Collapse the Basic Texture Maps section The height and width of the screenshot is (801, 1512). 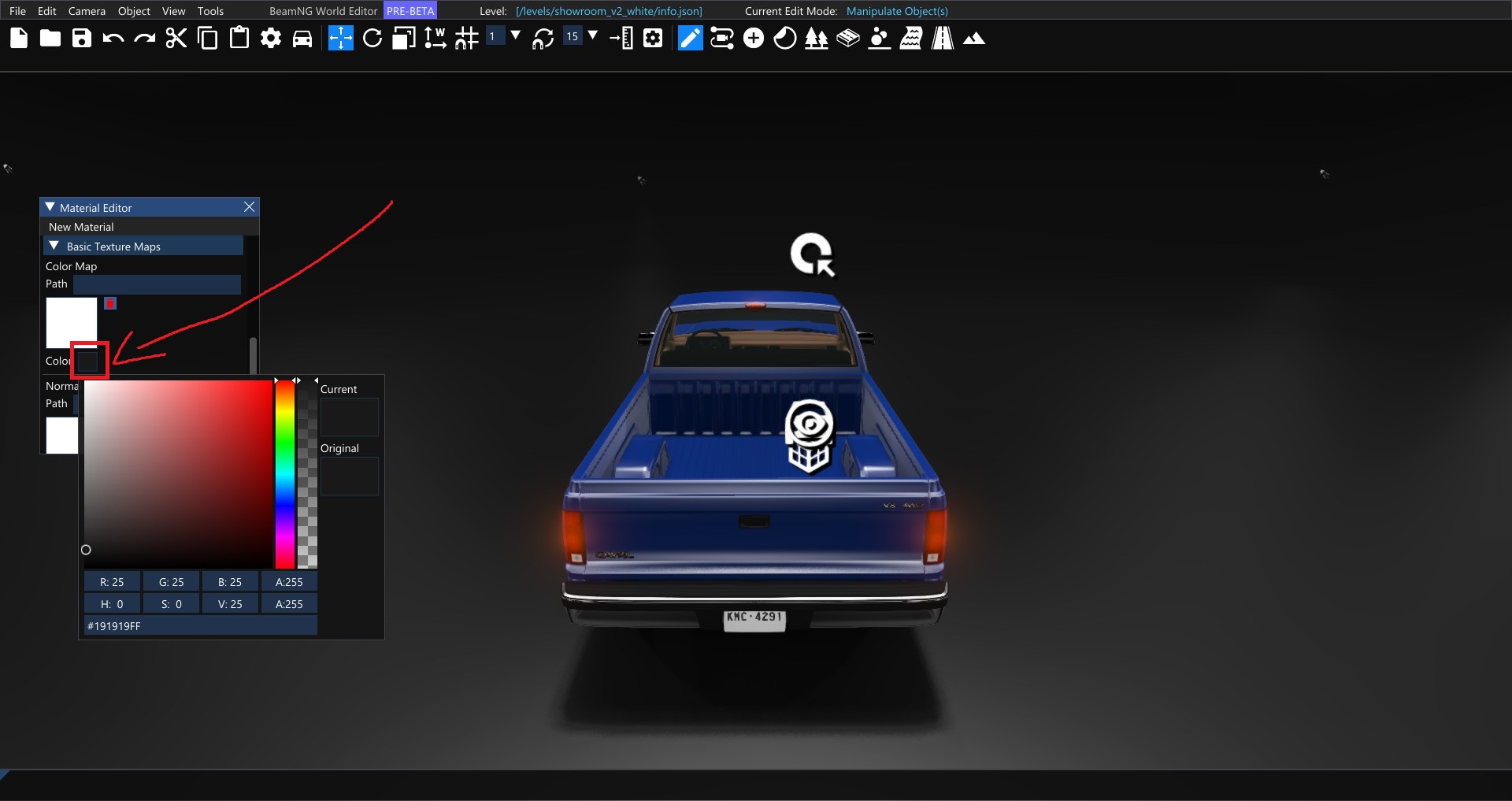coord(54,246)
